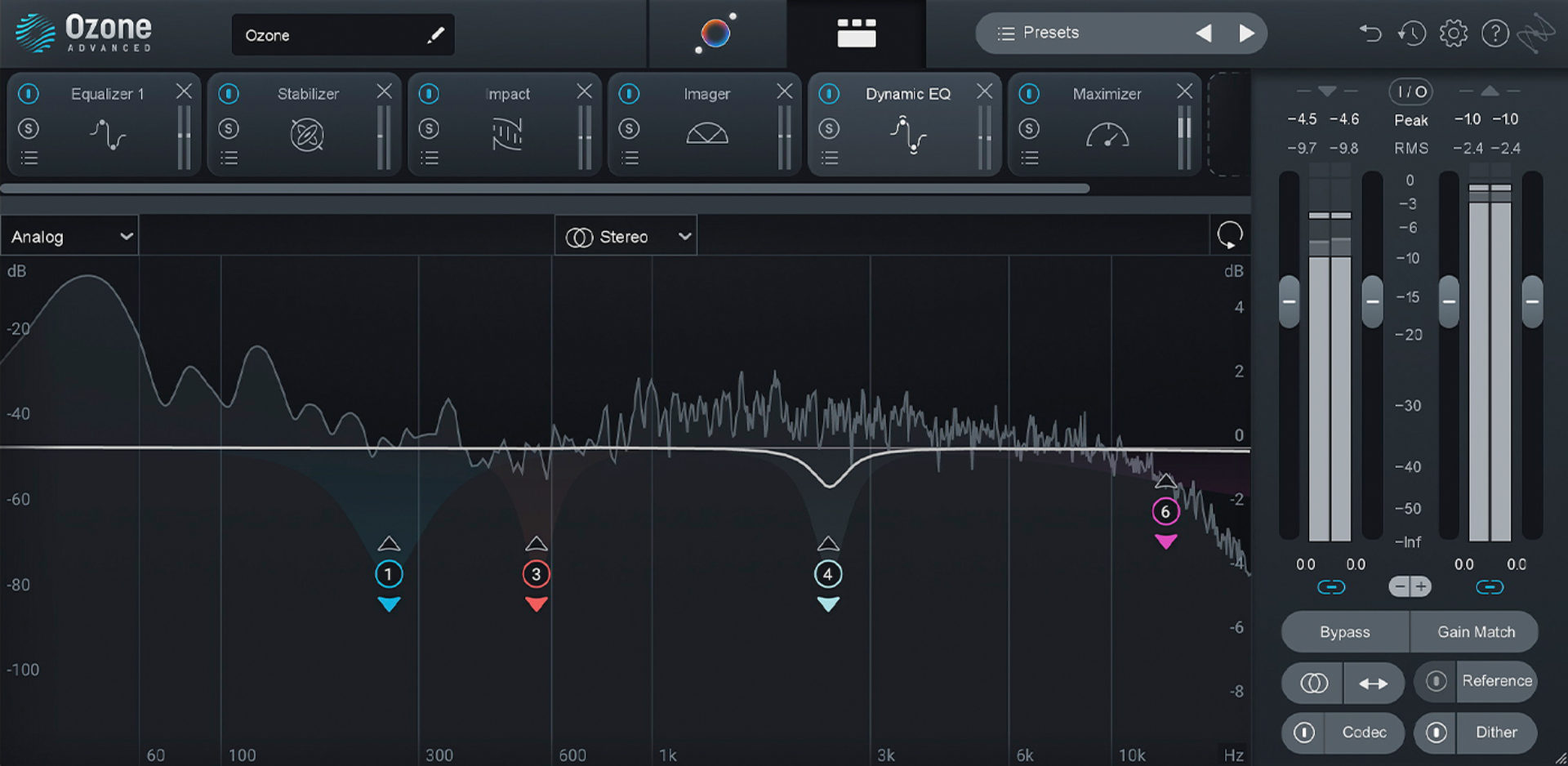This screenshot has height=766, width=1568.
Task: Click the Stabilizer module icon
Action: pyautogui.click(x=308, y=135)
